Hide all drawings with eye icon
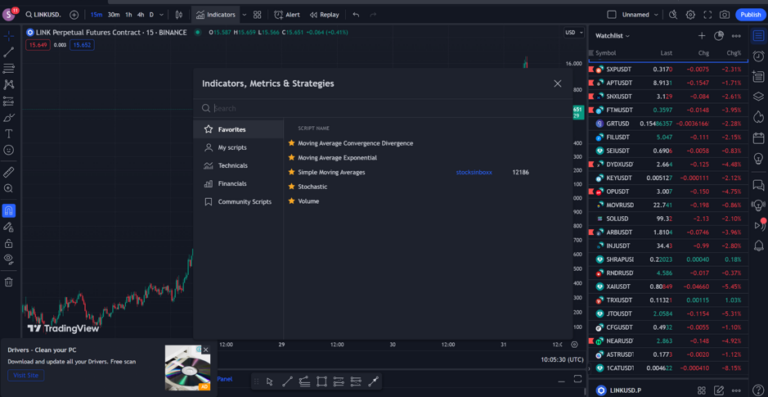The image size is (768, 397). (9, 258)
